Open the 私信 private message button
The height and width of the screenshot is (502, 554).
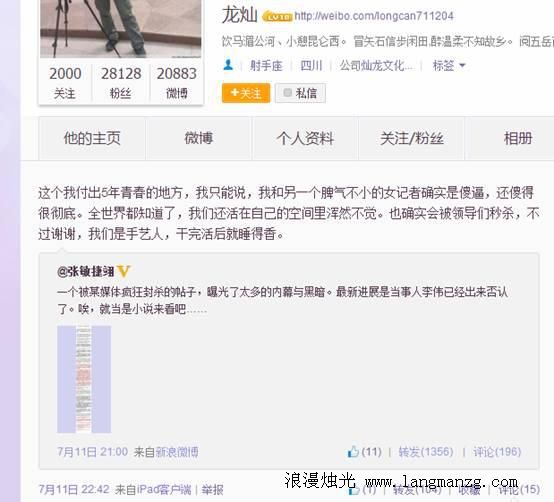click(x=300, y=93)
